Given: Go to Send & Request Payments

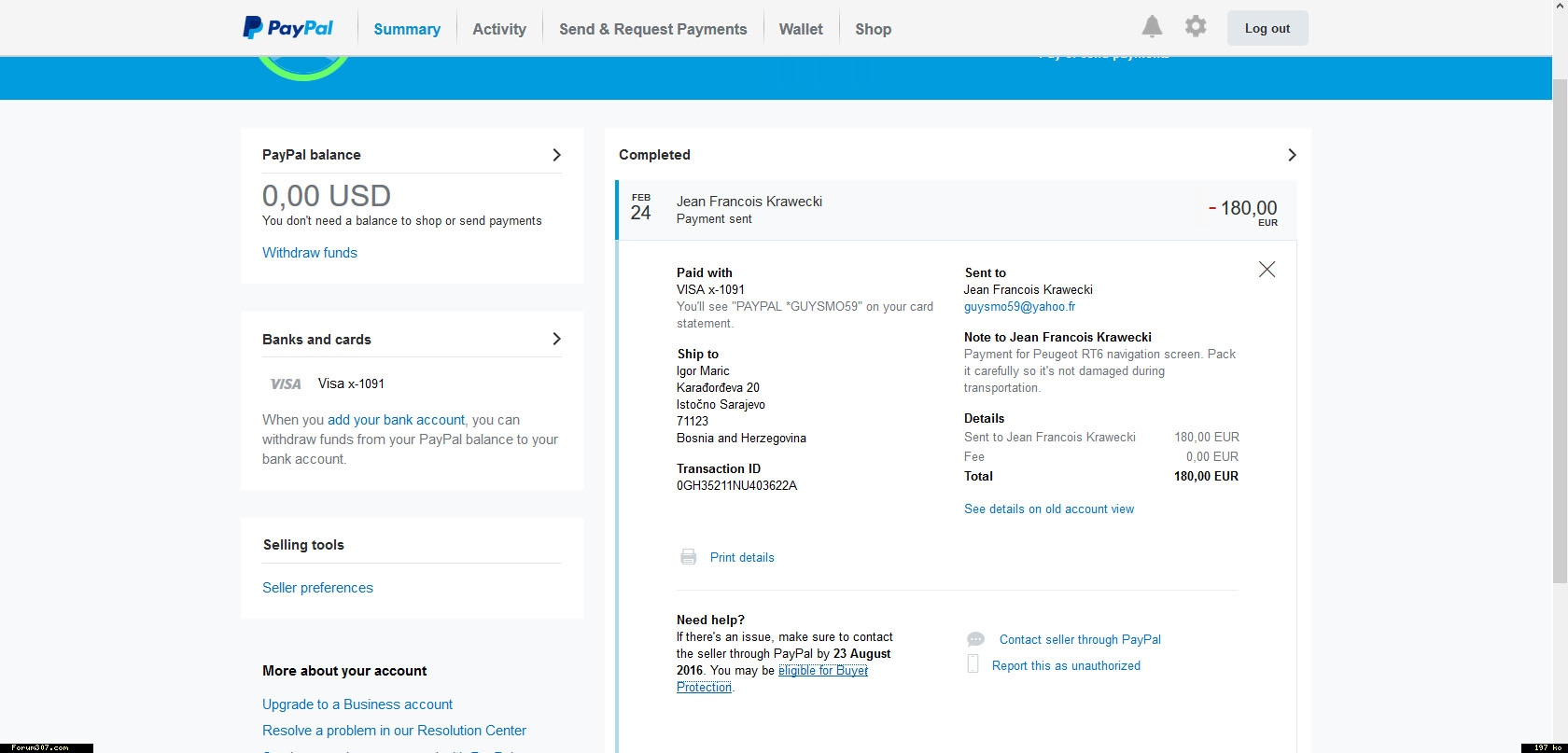Looking at the screenshot, I should tap(652, 29).
